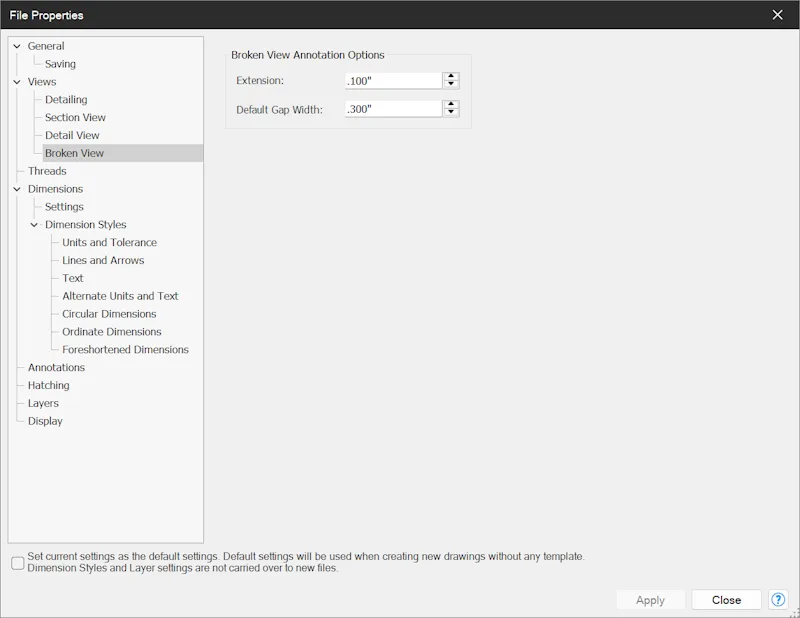Decrease Extension value with down arrow

coord(451,84)
